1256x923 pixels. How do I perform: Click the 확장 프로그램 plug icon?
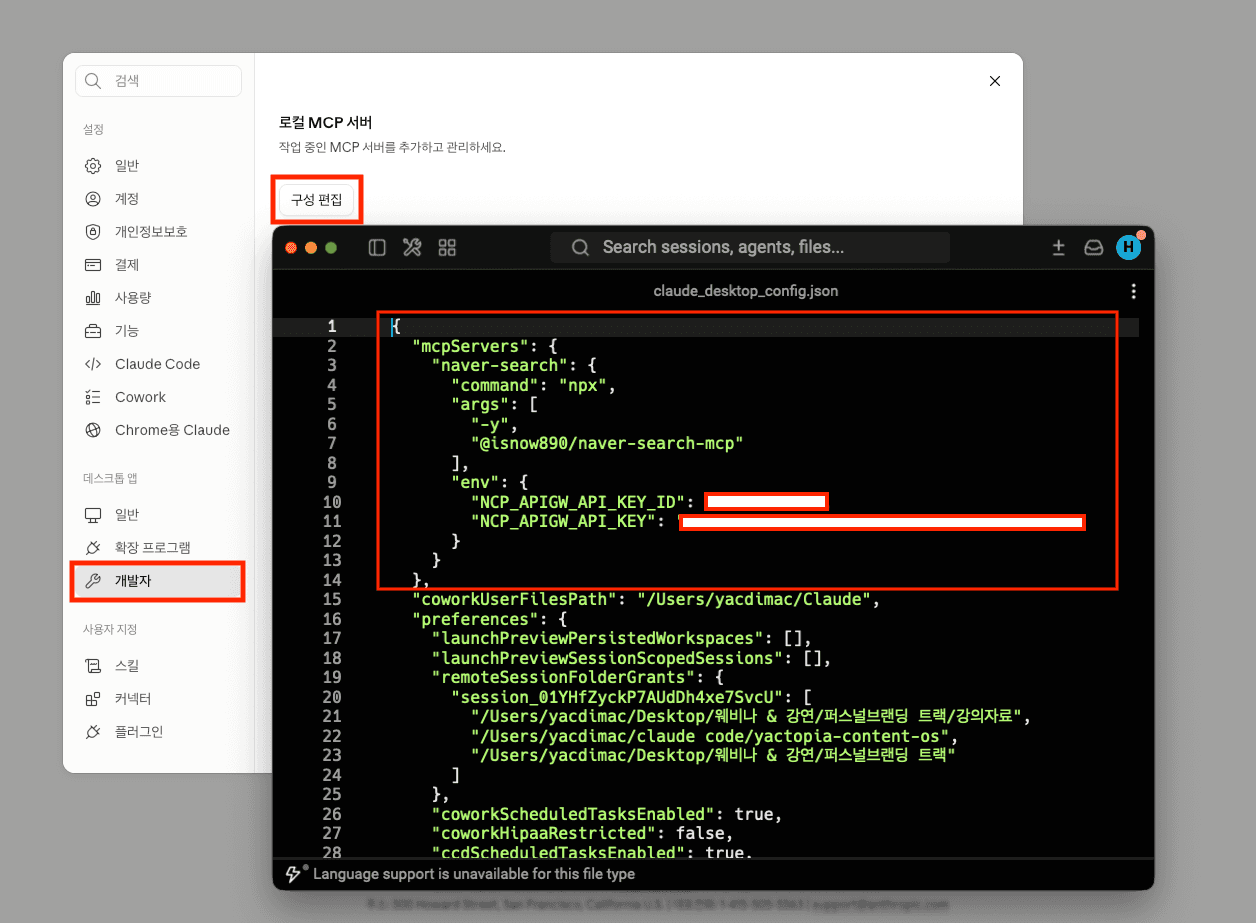93,547
